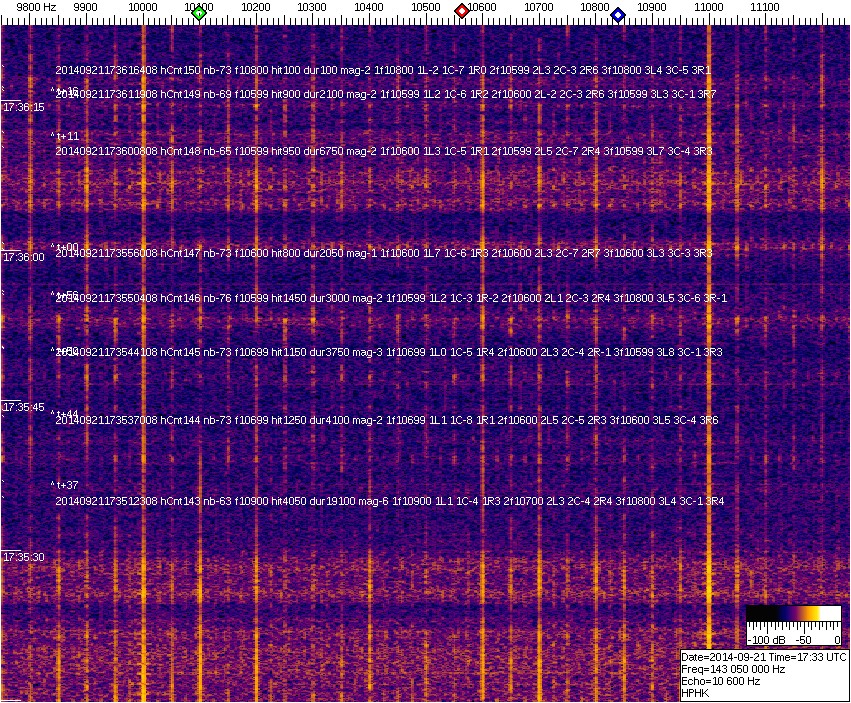Click the blue diamond frequency marker

[618, 15]
